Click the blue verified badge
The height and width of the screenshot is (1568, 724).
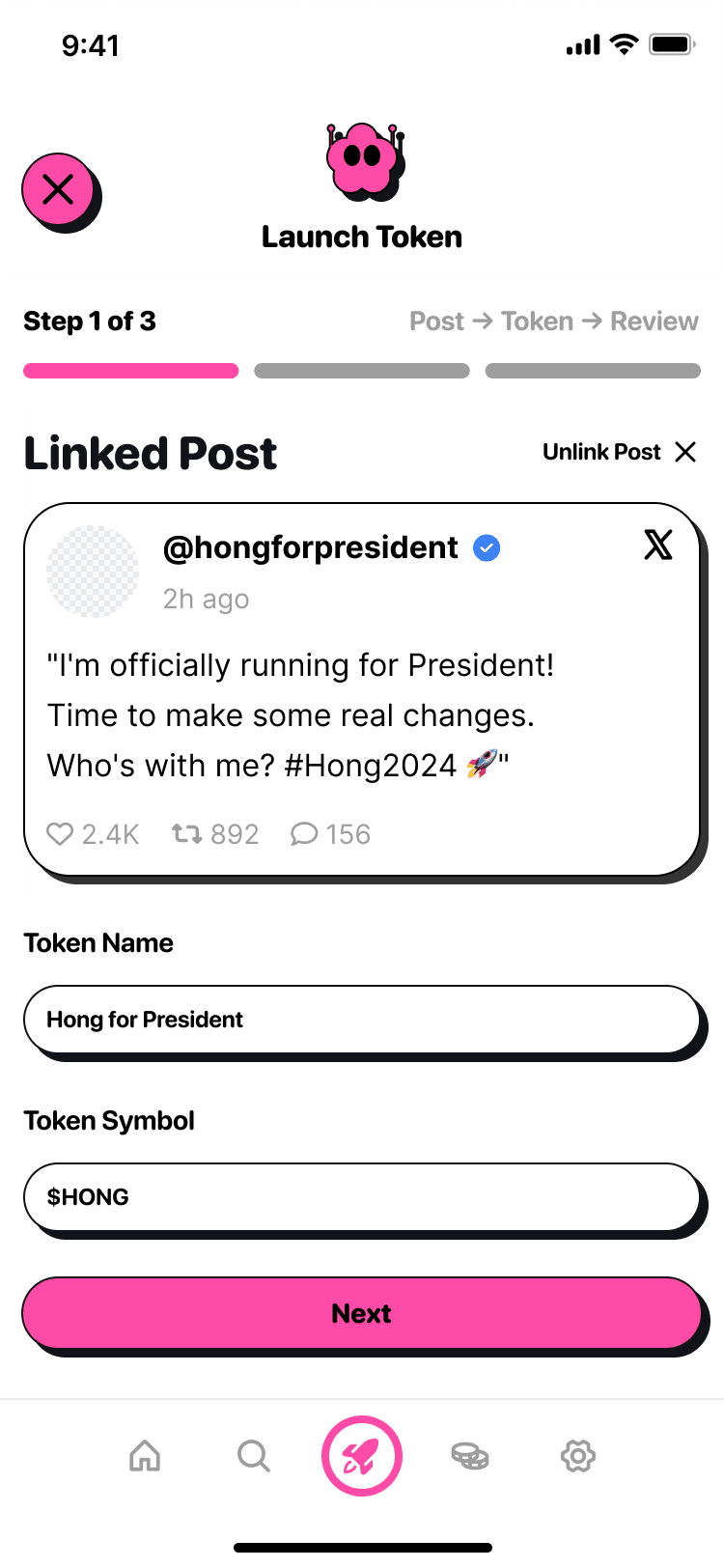pos(487,548)
